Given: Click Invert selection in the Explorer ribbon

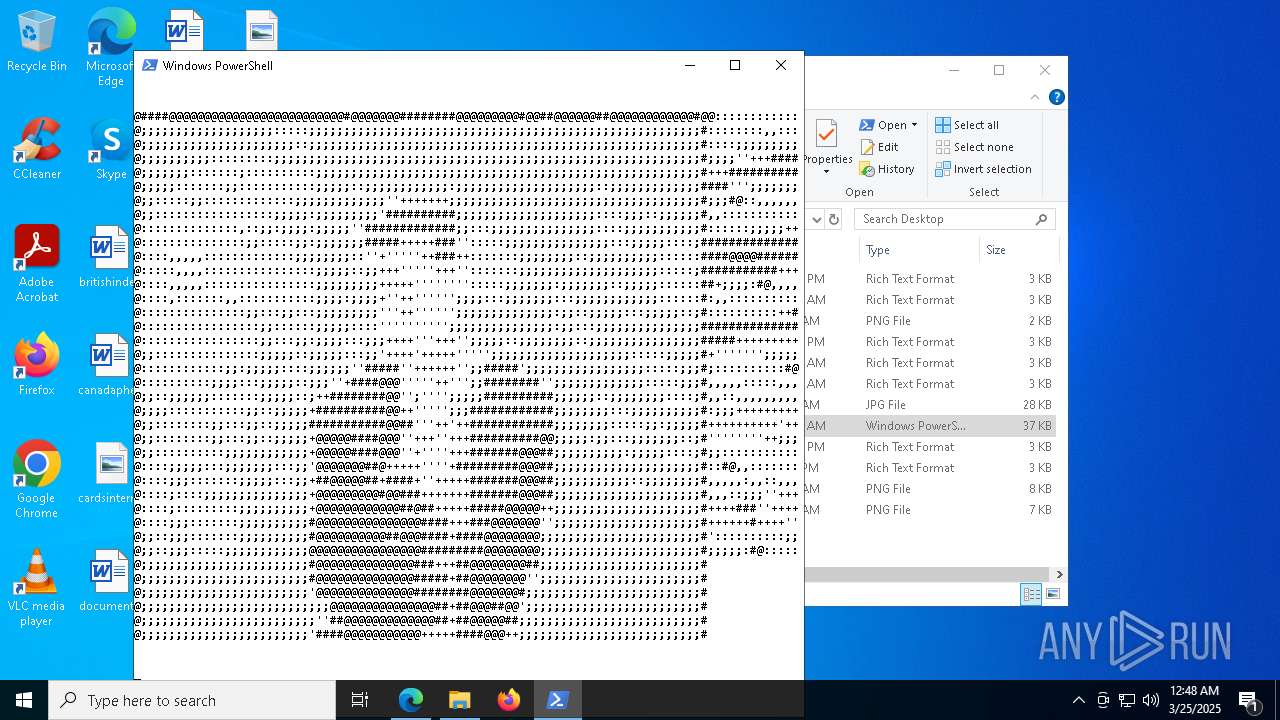Looking at the screenshot, I should 983,169.
